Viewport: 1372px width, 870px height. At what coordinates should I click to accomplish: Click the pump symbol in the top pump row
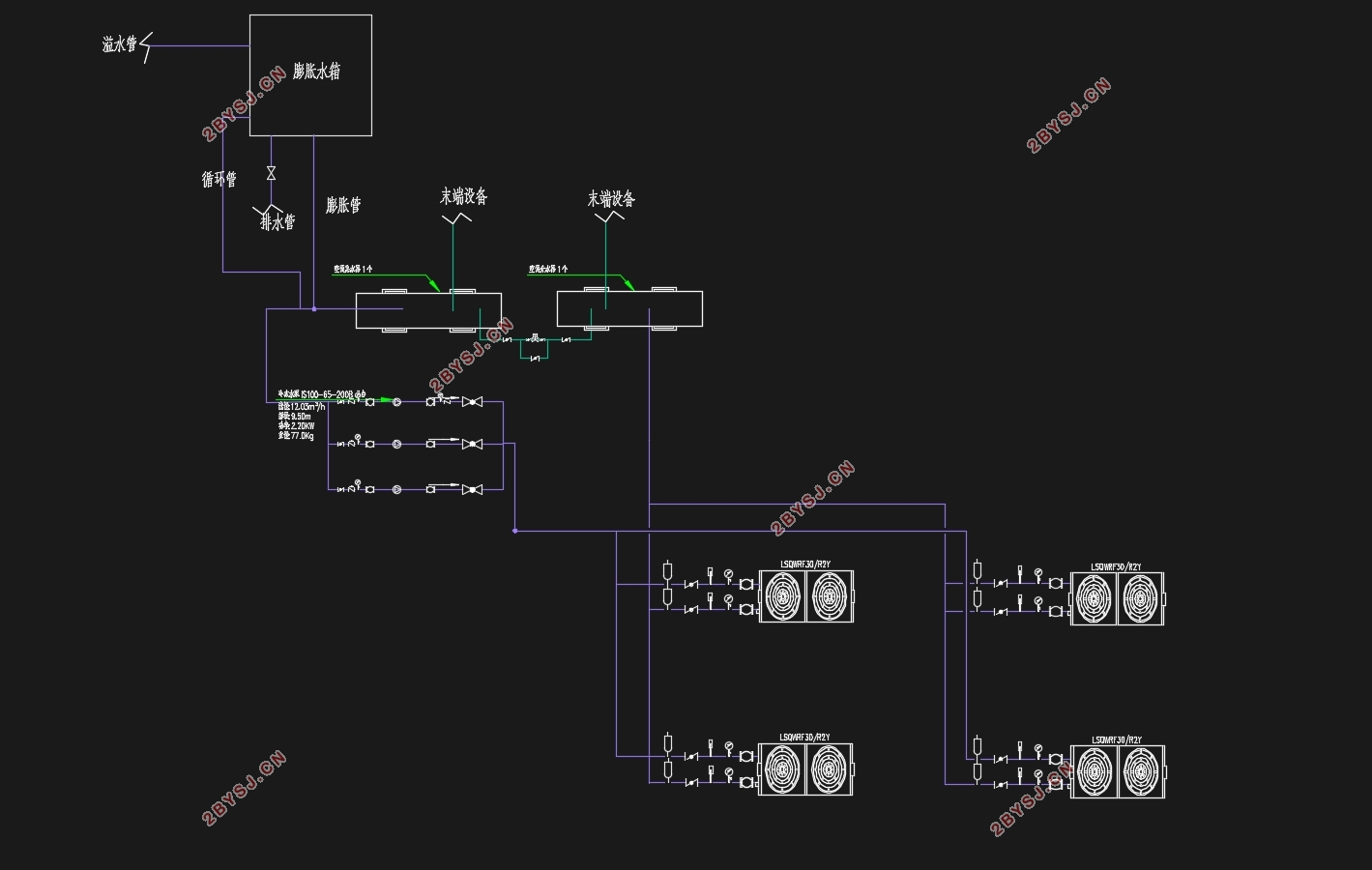click(396, 401)
